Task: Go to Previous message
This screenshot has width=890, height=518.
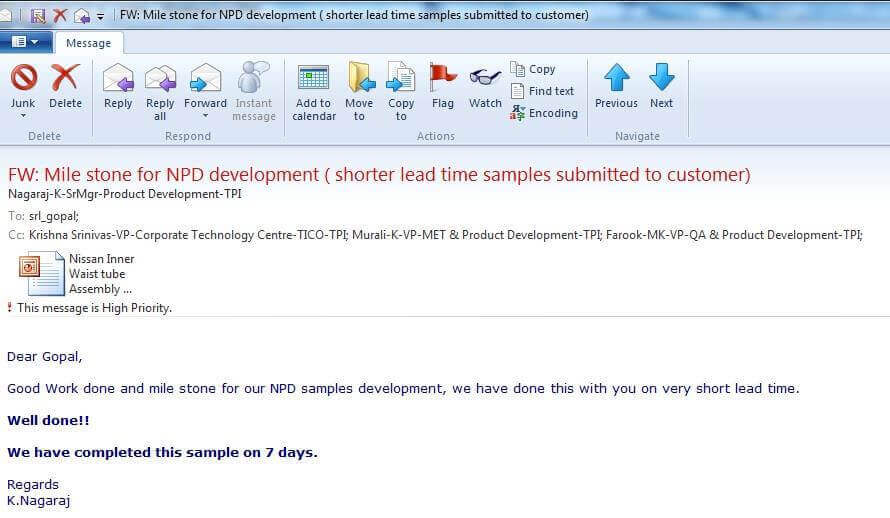Action: pos(616,86)
